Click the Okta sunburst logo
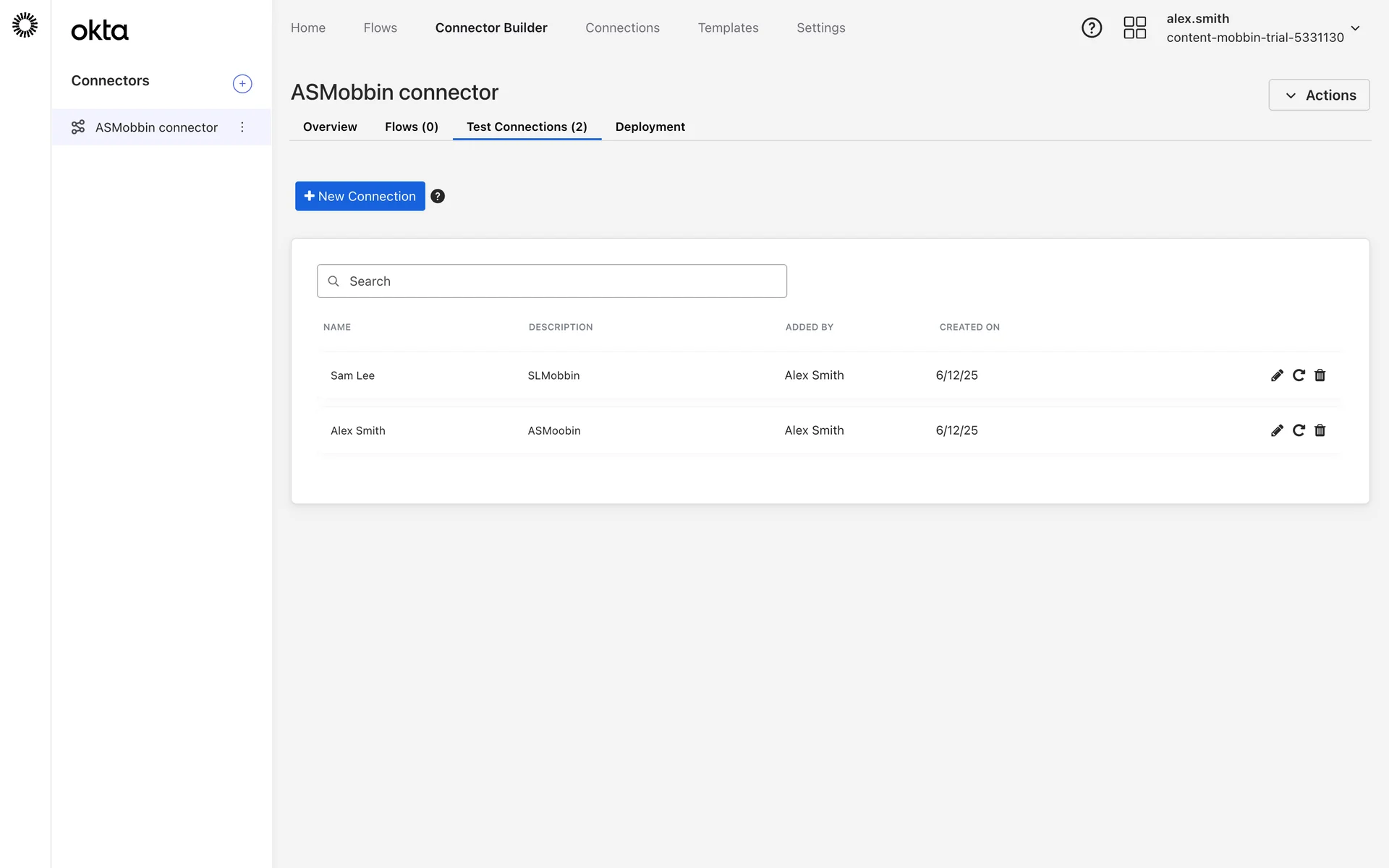This screenshot has width=1389, height=868. coord(25,25)
